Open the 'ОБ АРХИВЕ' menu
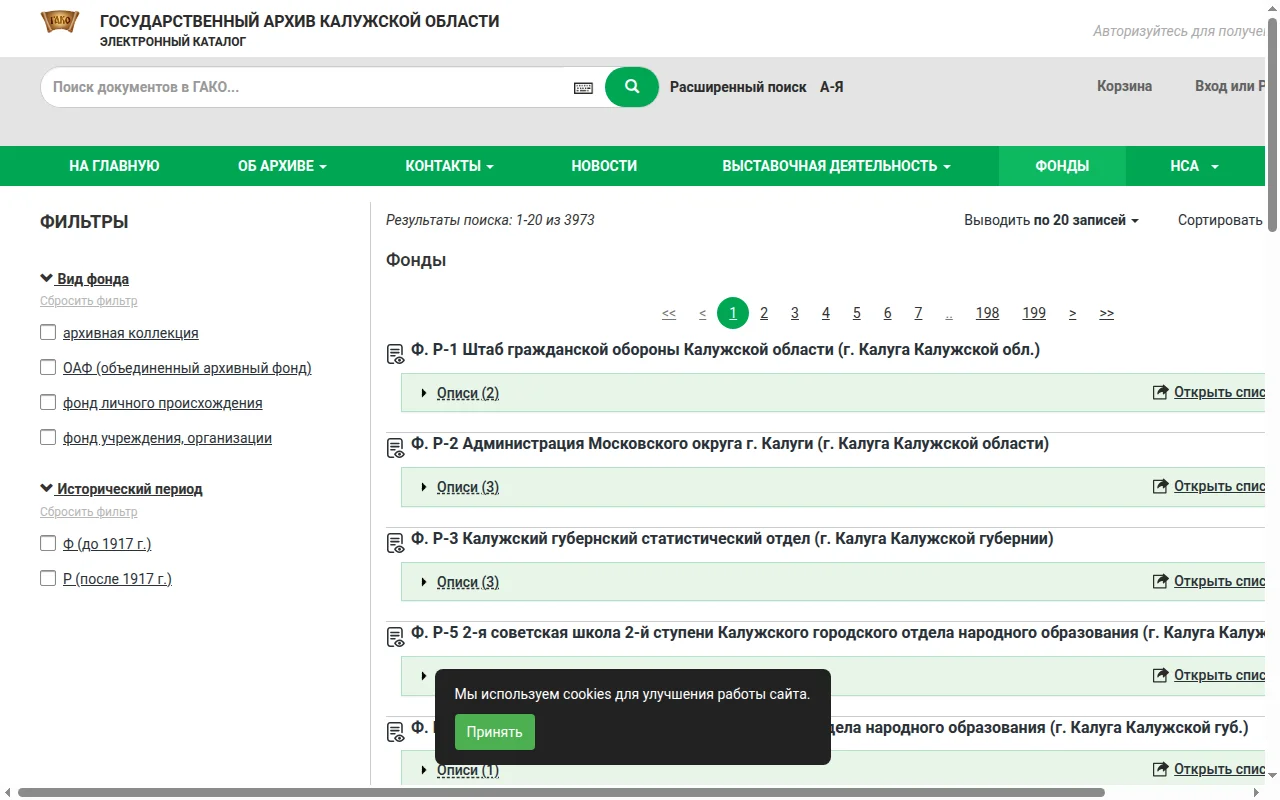Image resolution: width=1280 pixels, height=800 pixels. point(282,166)
